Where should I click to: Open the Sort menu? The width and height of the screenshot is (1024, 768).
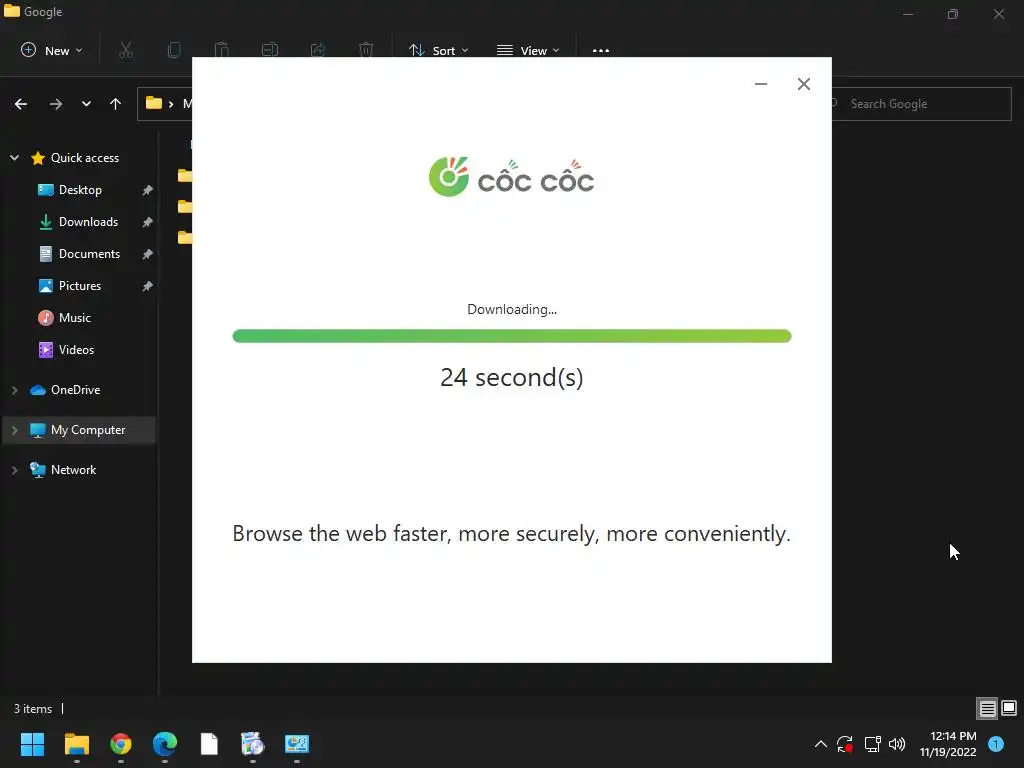tap(439, 50)
